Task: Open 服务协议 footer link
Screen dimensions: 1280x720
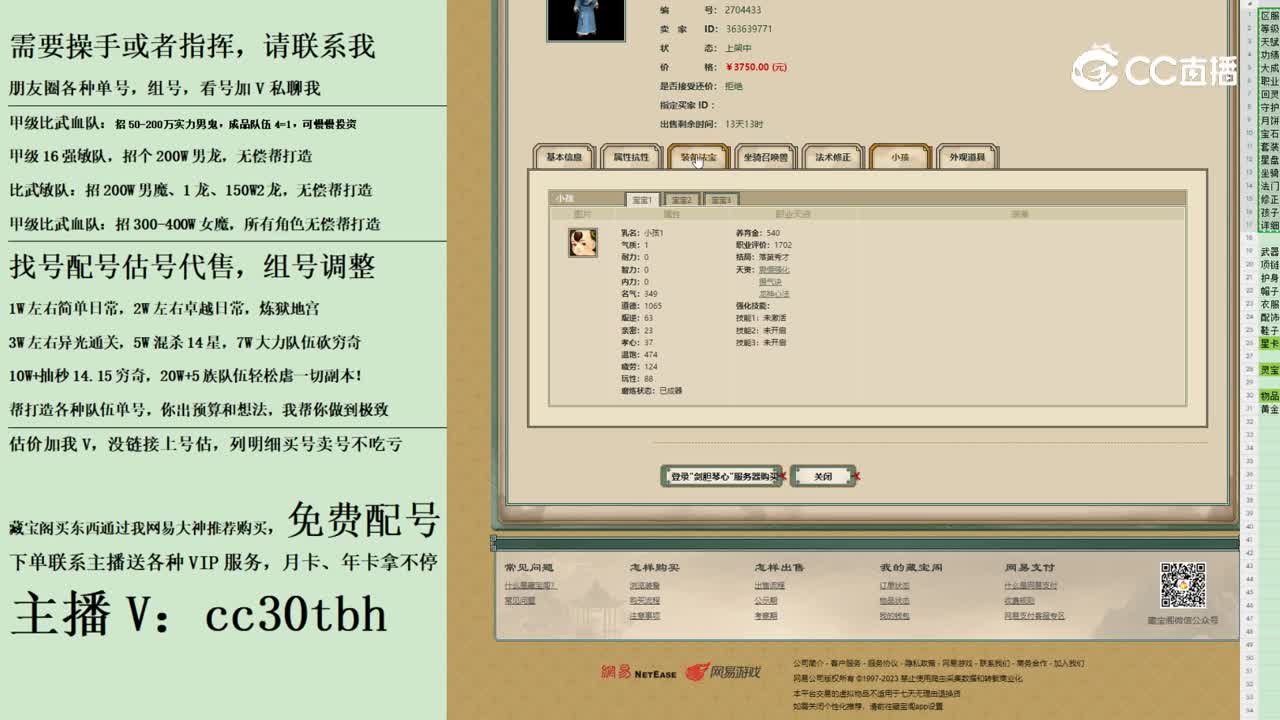Action: click(882, 663)
